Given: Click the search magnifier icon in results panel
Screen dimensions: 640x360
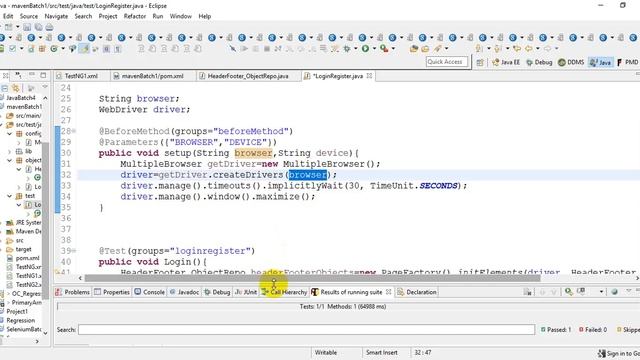Looking at the screenshot, I should pos(568,291).
